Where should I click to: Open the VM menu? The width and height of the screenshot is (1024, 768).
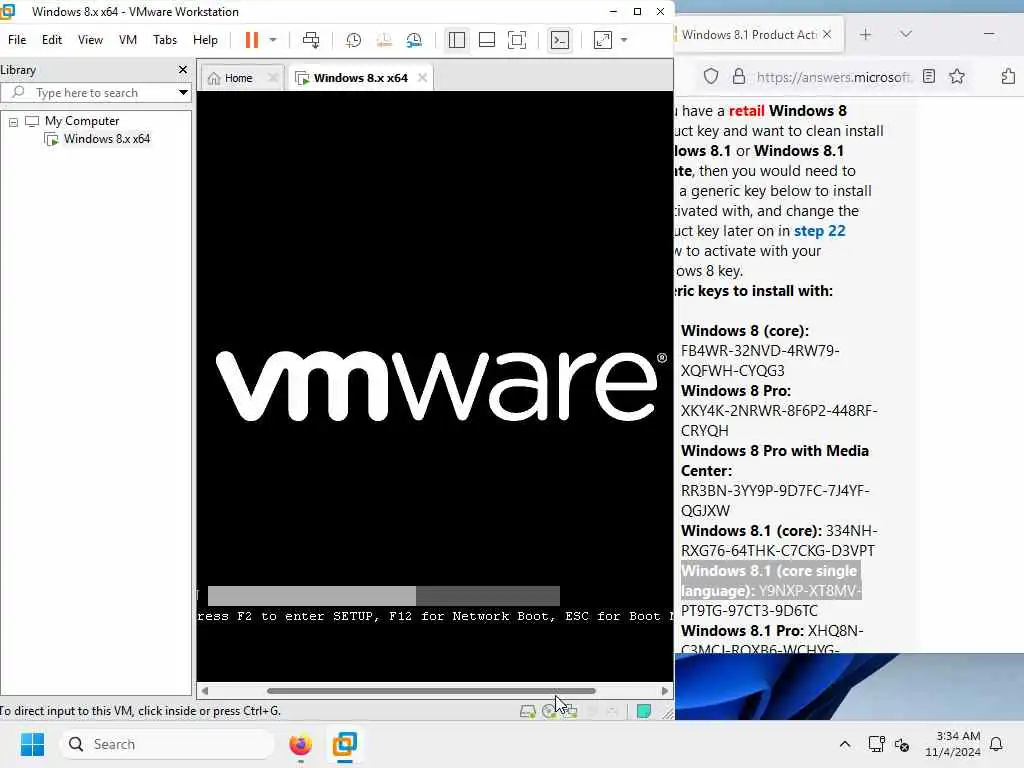click(128, 40)
